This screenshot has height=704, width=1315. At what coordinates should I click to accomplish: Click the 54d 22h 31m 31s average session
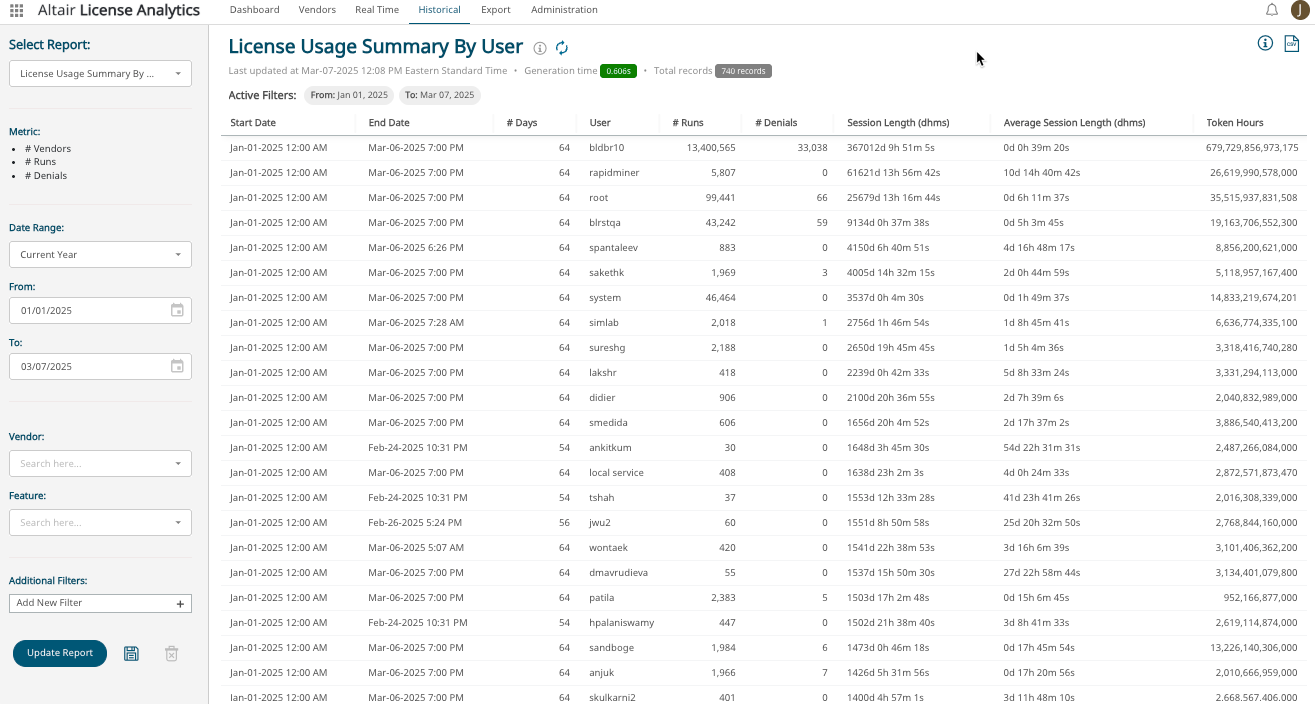1042,448
